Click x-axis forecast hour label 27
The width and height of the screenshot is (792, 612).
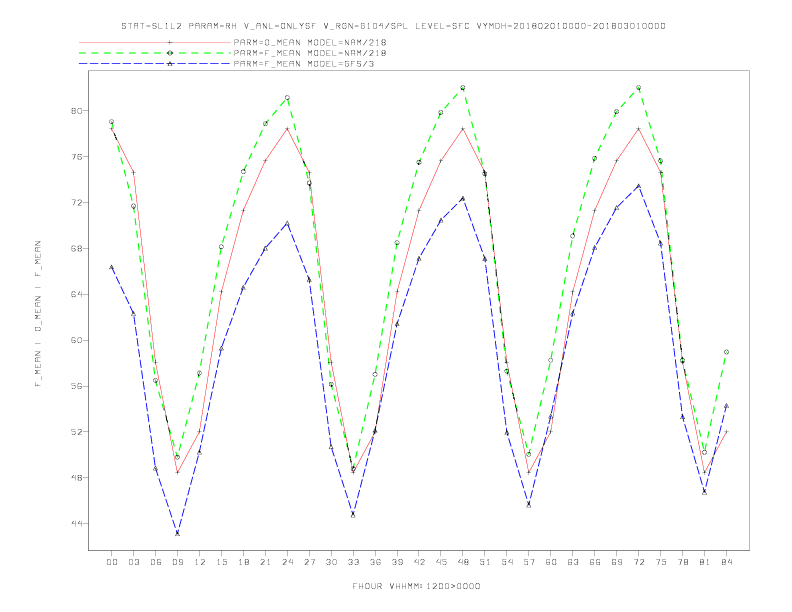point(309,562)
